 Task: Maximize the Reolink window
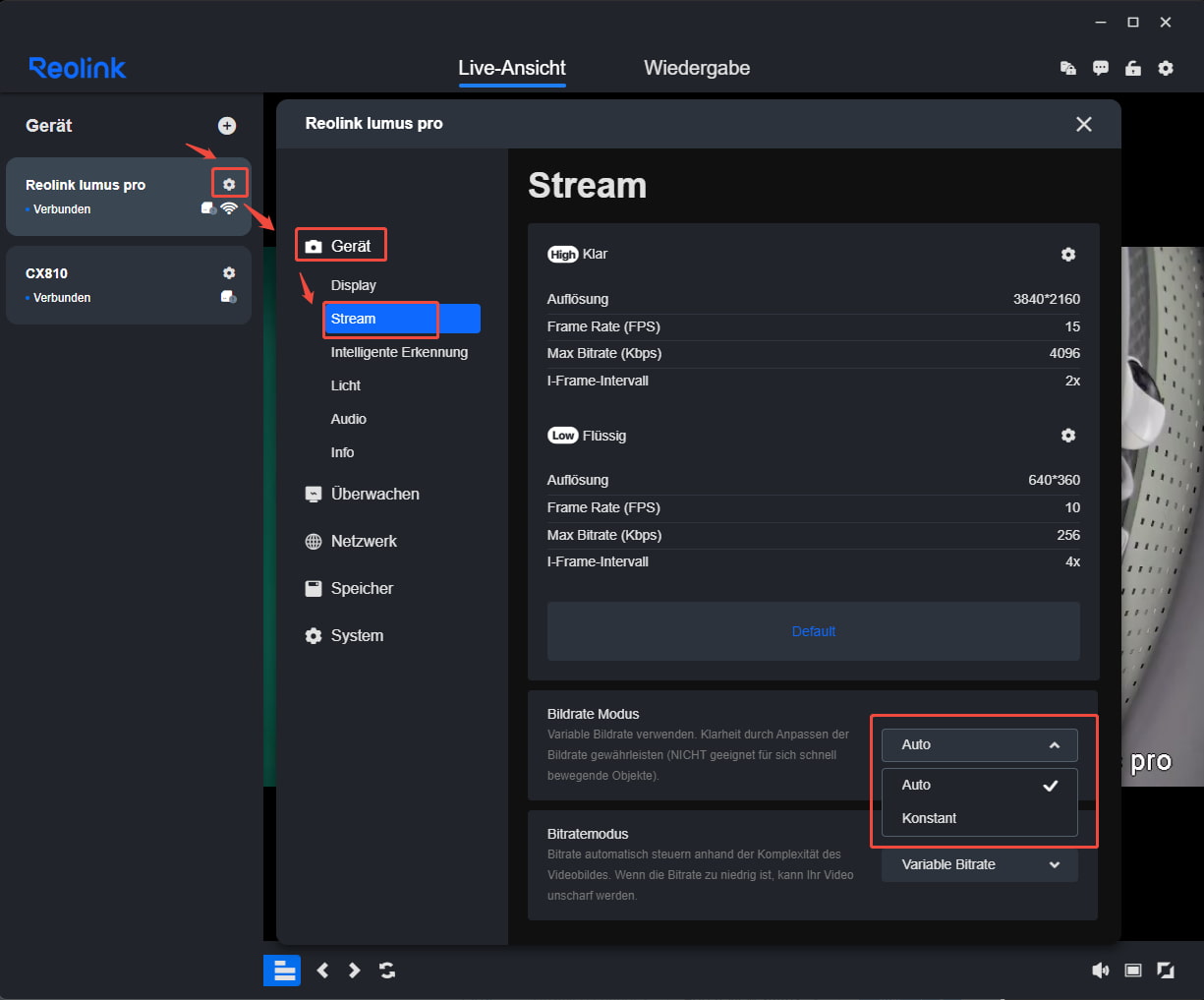click(x=1133, y=22)
